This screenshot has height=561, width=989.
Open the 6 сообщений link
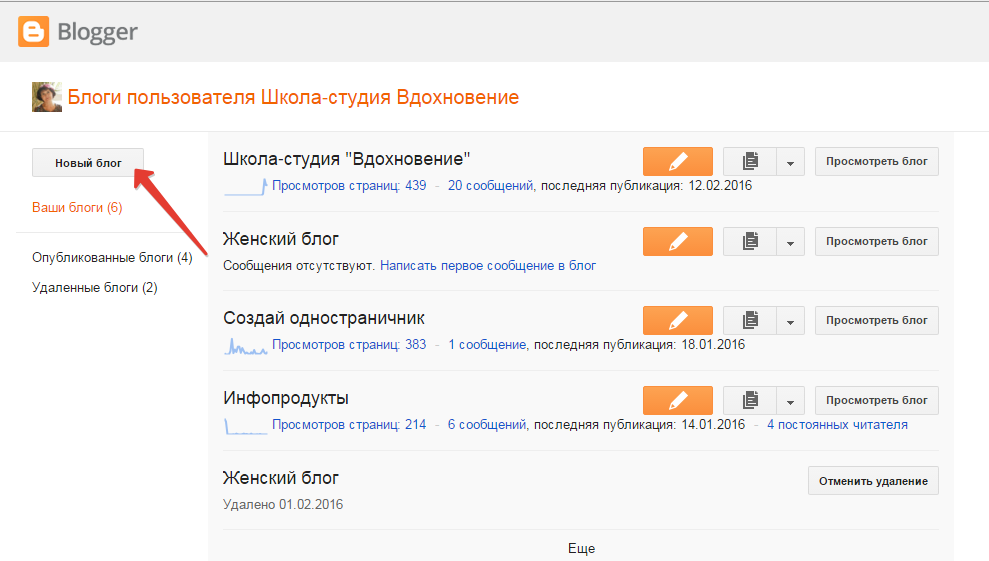(487, 425)
